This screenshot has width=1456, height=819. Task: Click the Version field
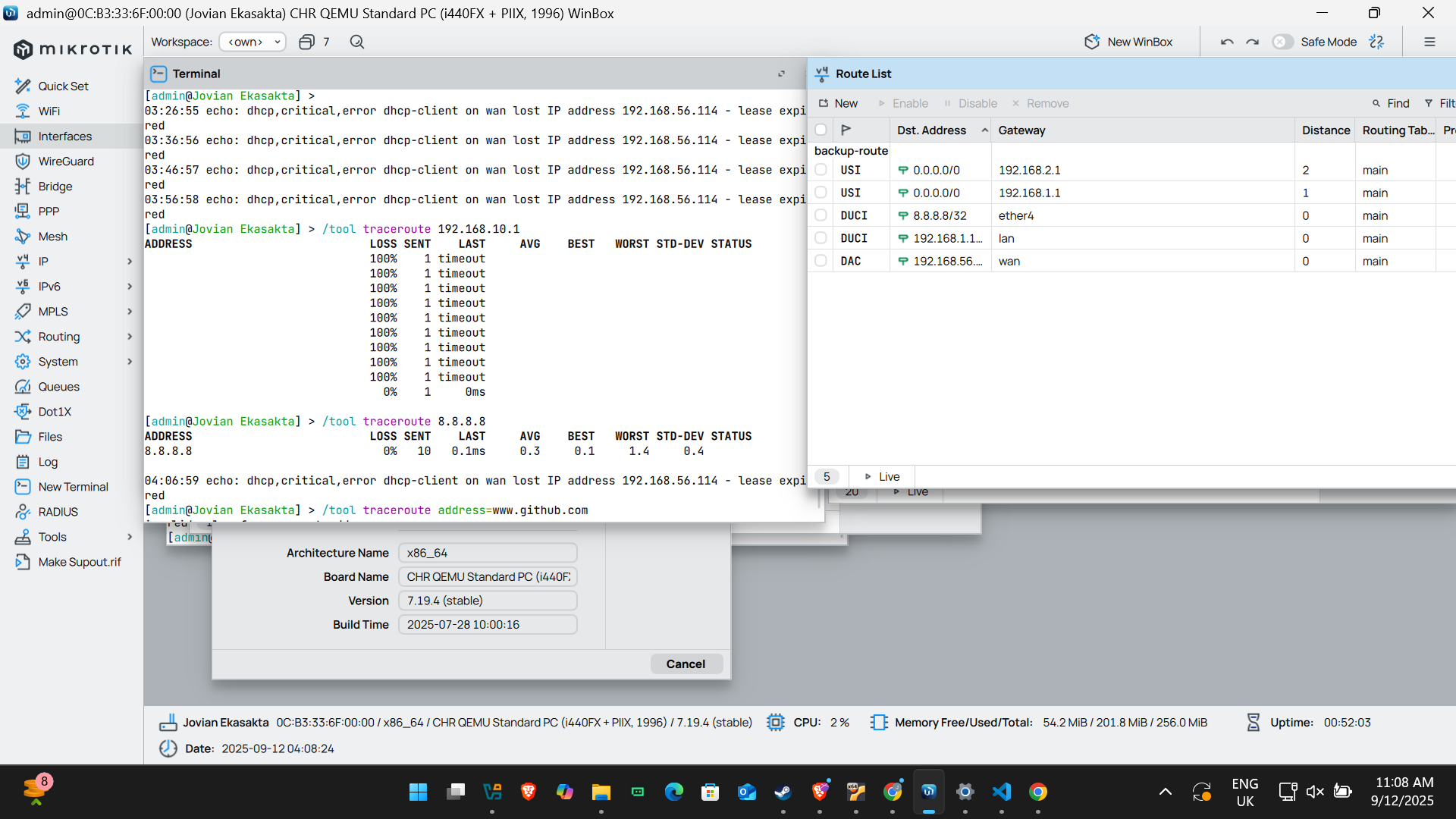pos(488,601)
